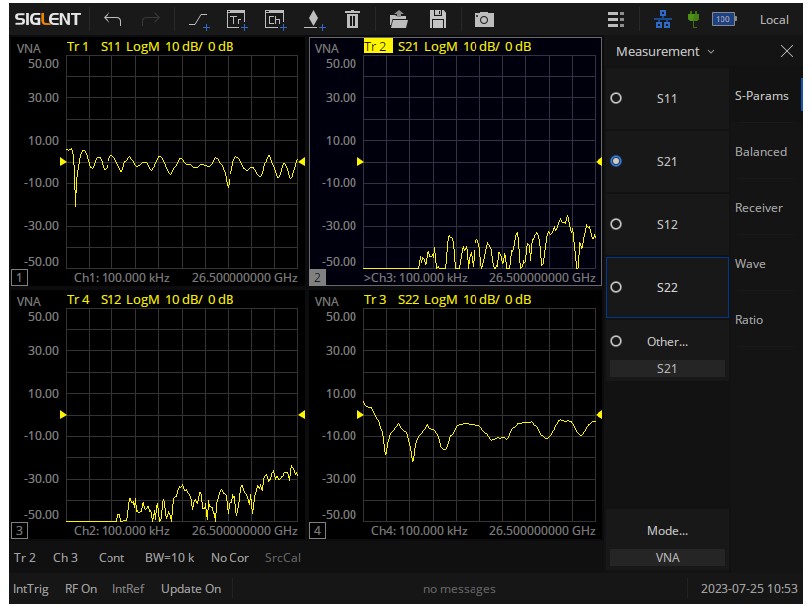Viewport: 812px width, 607px height.
Task: Open file using the folder icon
Action: pos(399,19)
